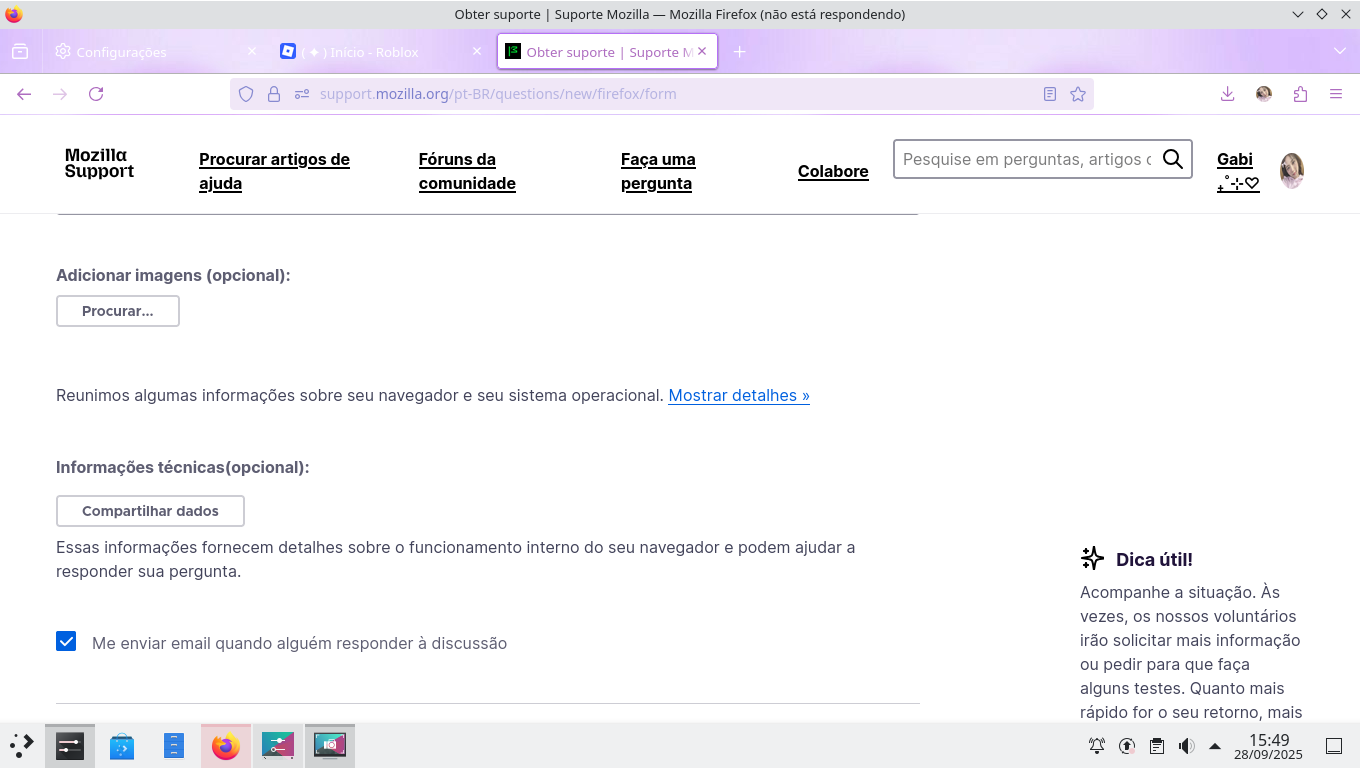This screenshot has width=1360, height=768.
Task: Open the screenshot tool in taskbar
Action: (330, 745)
